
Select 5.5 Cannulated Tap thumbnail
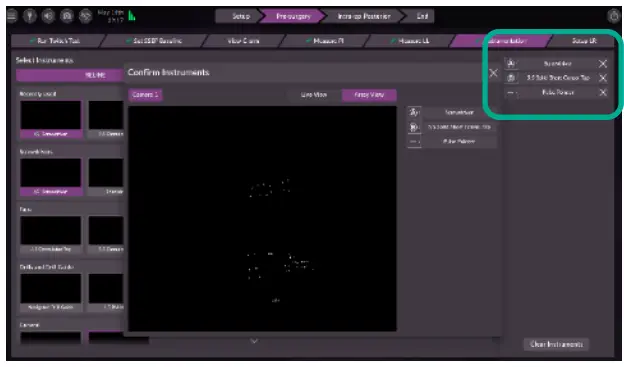click(51, 234)
